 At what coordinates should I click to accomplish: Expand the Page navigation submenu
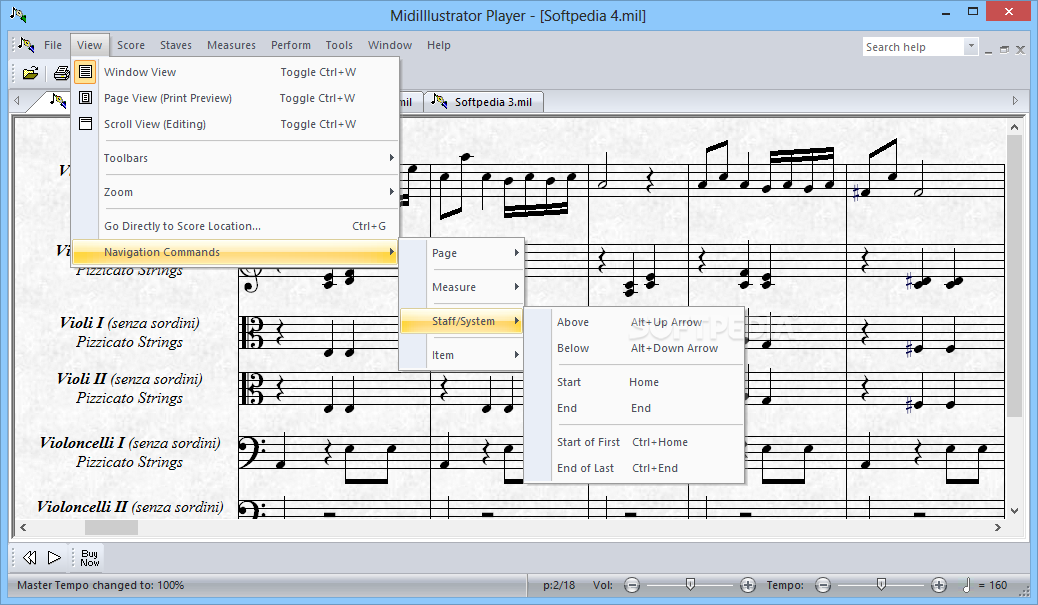pyautogui.click(x=461, y=253)
